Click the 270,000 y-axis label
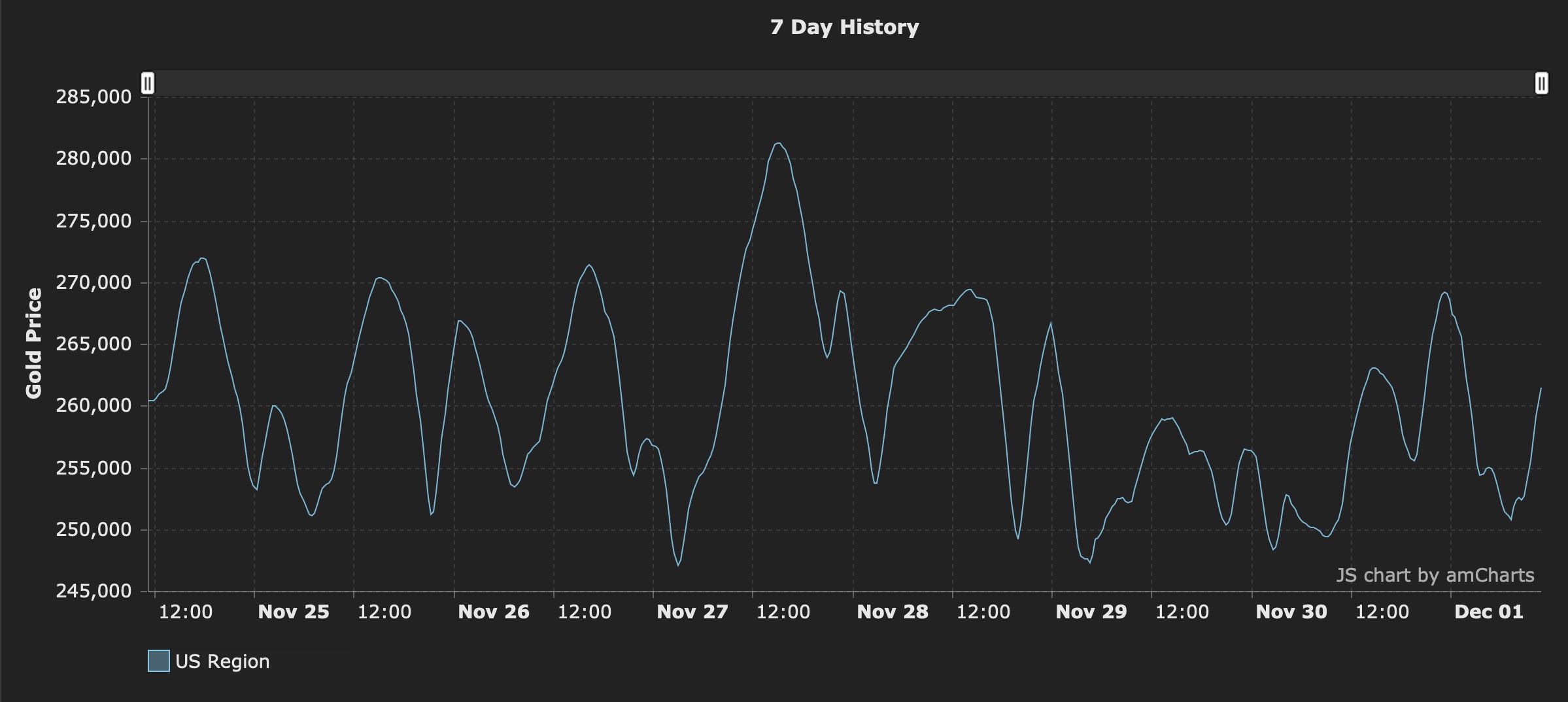The width and height of the screenshot is (1568, 702). click(94, 282)
